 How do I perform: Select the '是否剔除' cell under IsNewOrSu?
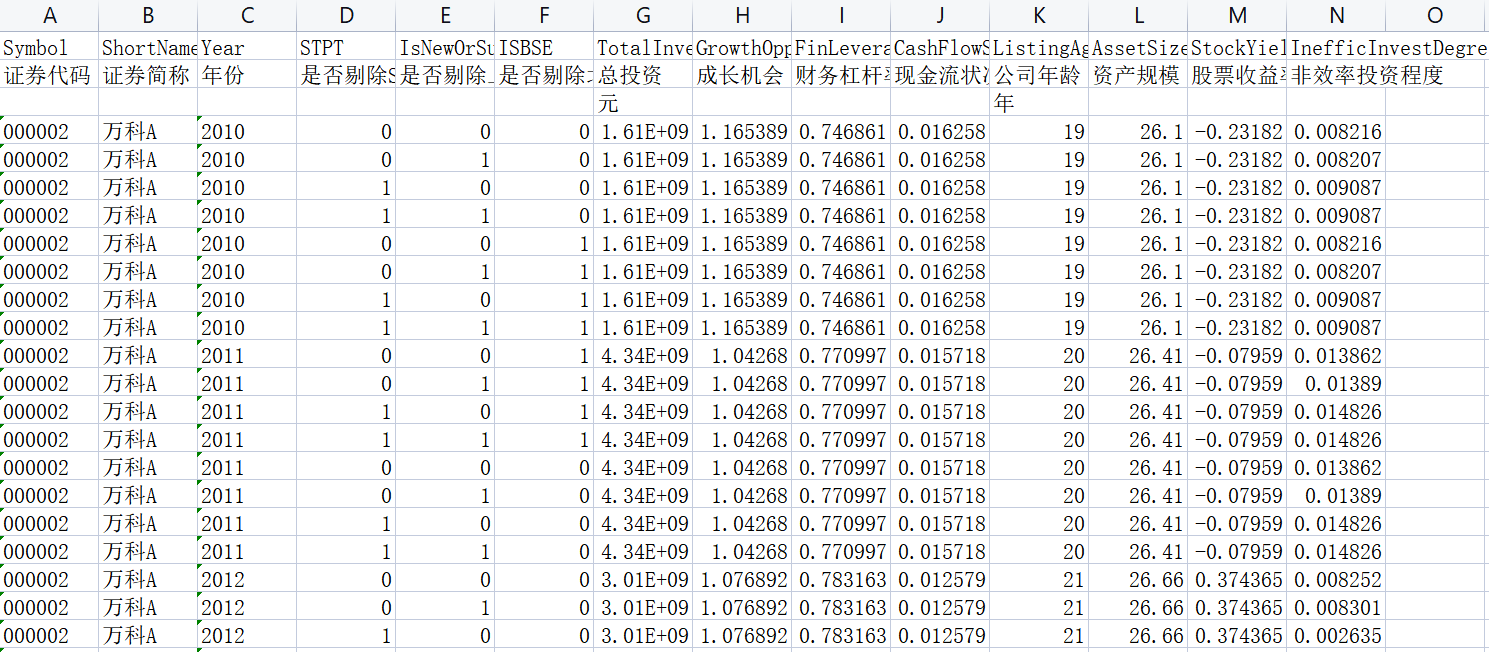pos(446,75)
